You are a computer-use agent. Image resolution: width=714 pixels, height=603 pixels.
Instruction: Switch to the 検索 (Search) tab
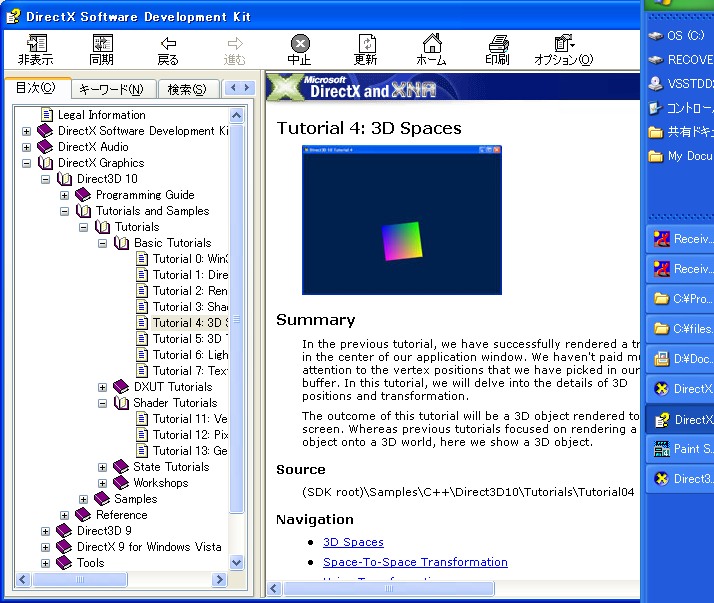click(x=186, y=90)
